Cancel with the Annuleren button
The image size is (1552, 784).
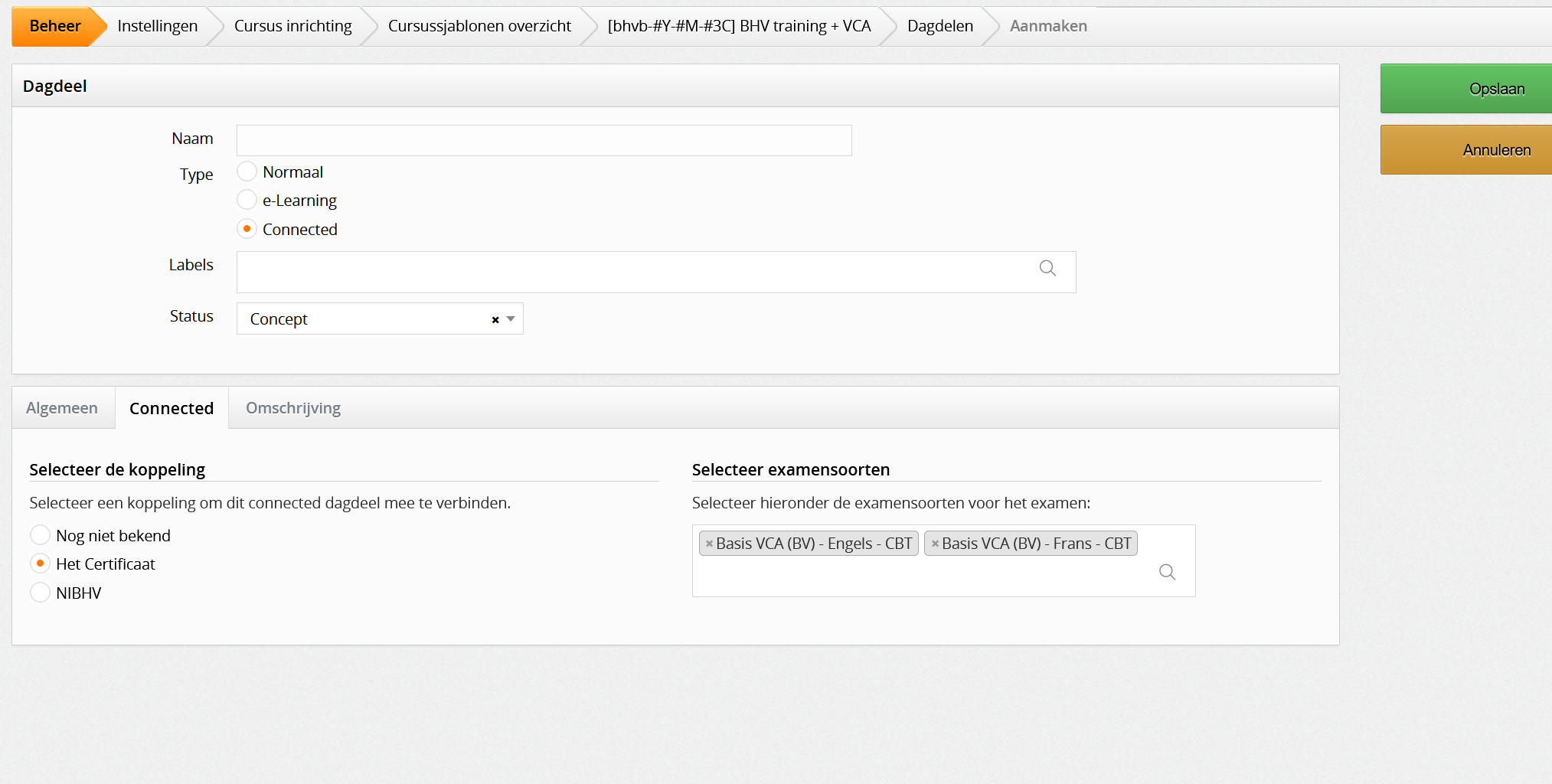tap(1466, 150)
